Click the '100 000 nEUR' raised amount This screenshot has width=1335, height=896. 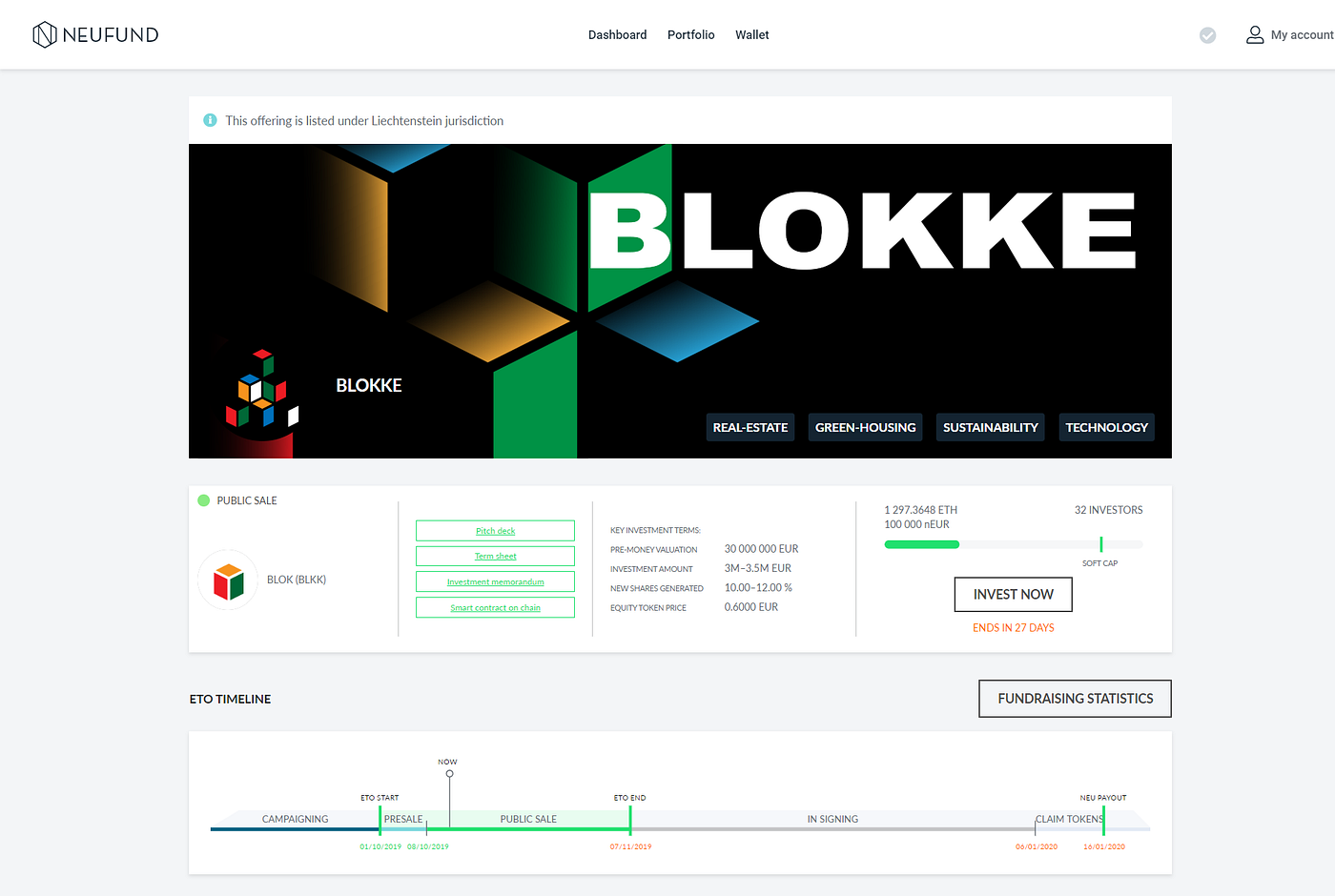point(916,524)
